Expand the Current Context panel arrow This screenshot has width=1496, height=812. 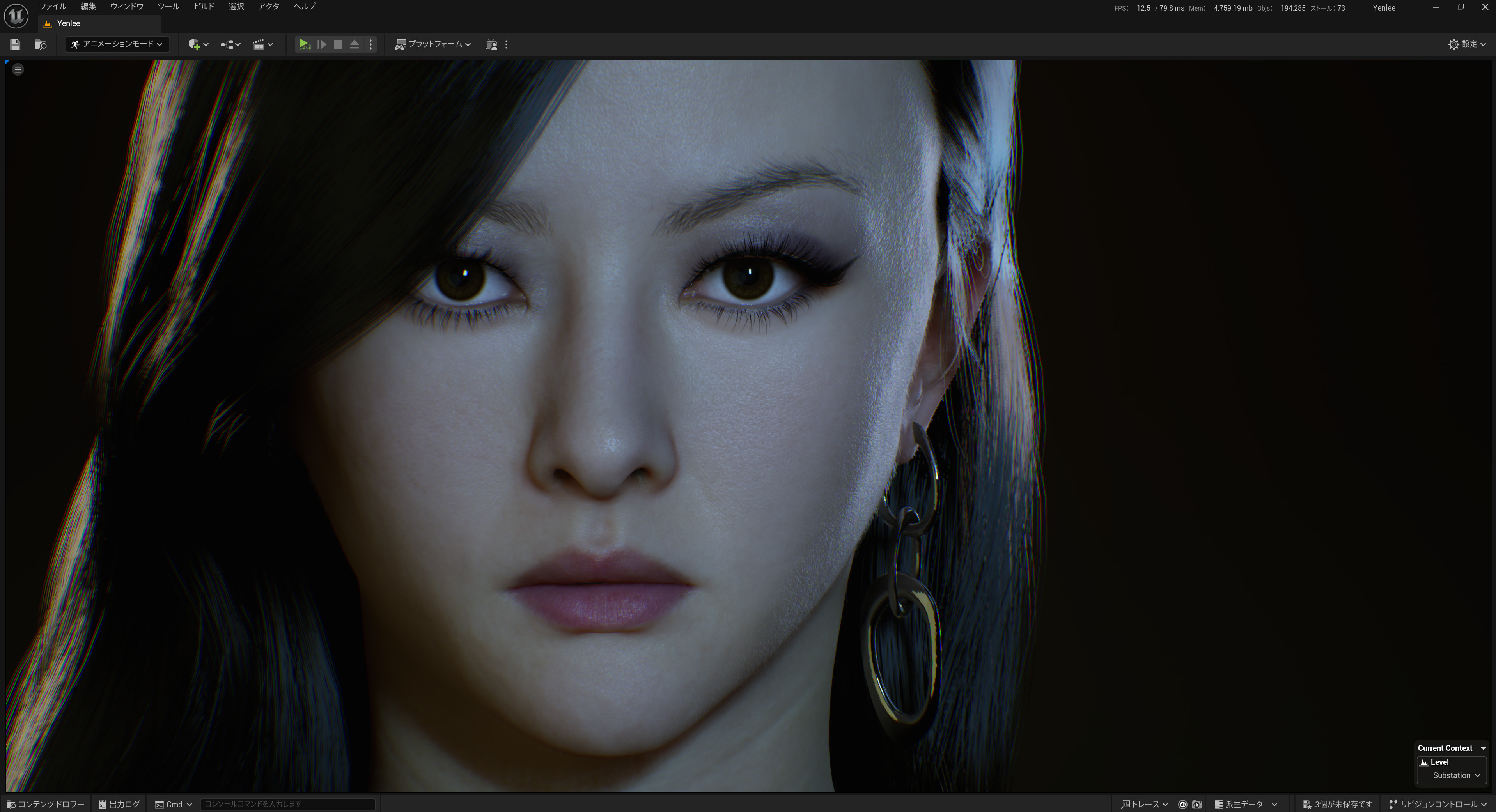[1483, 748]
